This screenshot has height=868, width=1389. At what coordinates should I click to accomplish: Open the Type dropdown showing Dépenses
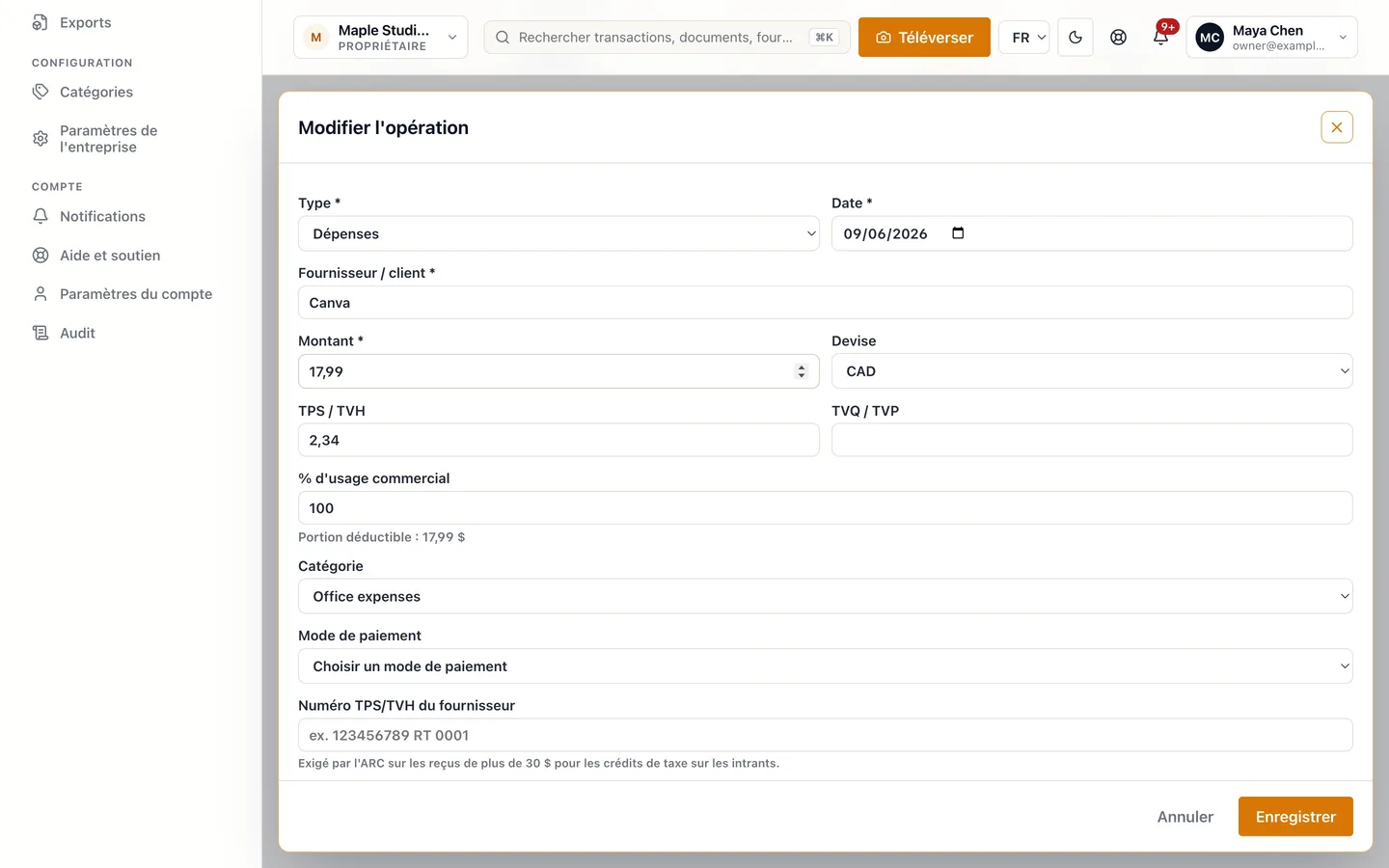(559, 233)
